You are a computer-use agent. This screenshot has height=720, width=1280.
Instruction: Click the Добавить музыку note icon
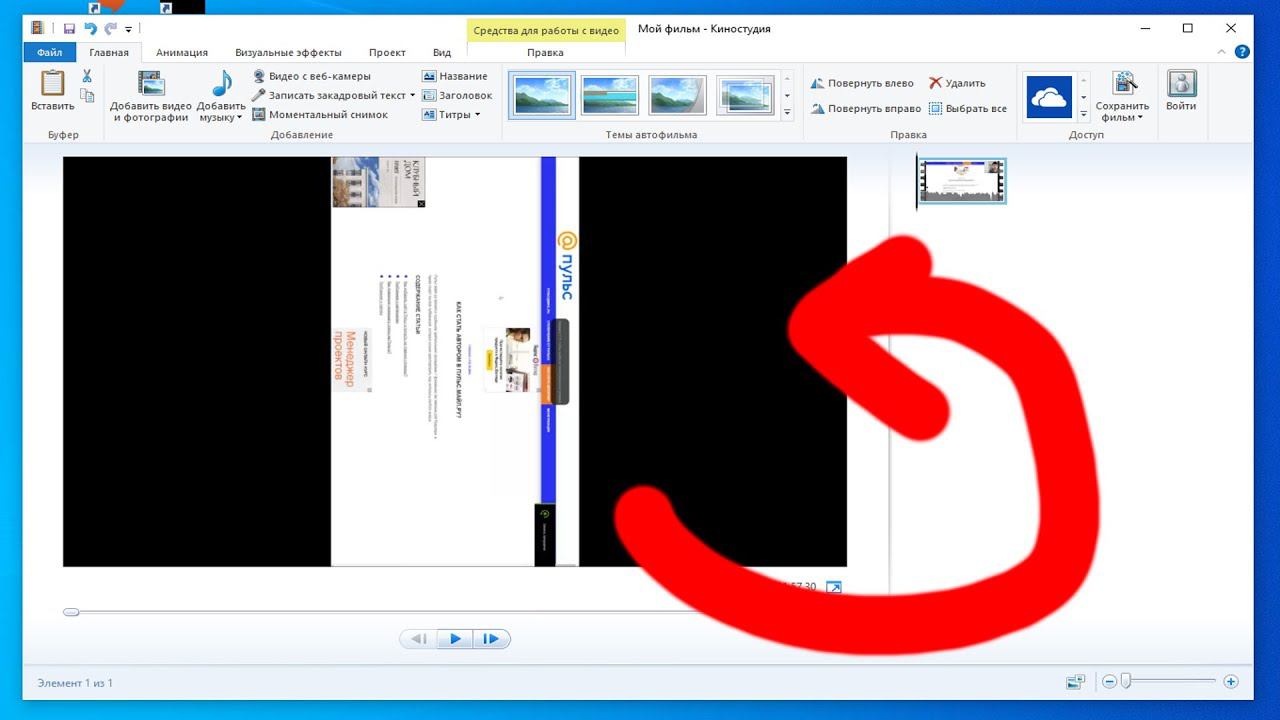click(221, 85)
